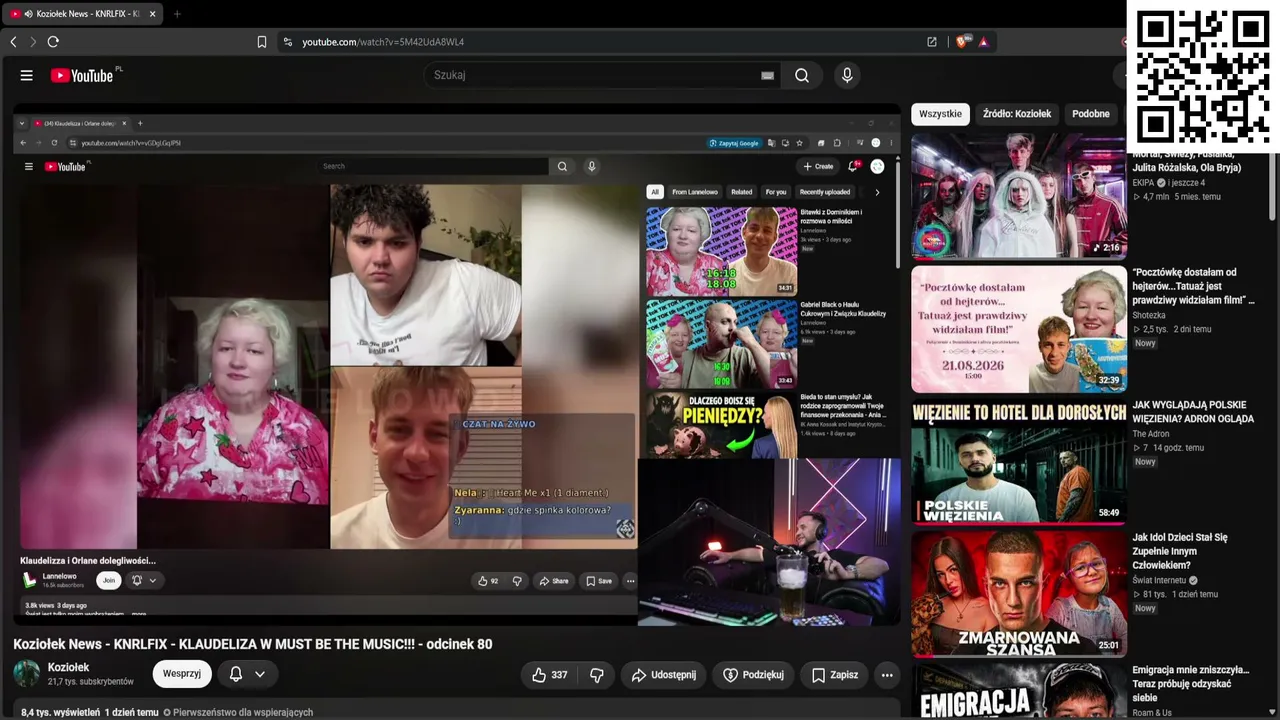
Task: Select the Wszystkie filter chip
Action: coord(940,114)
